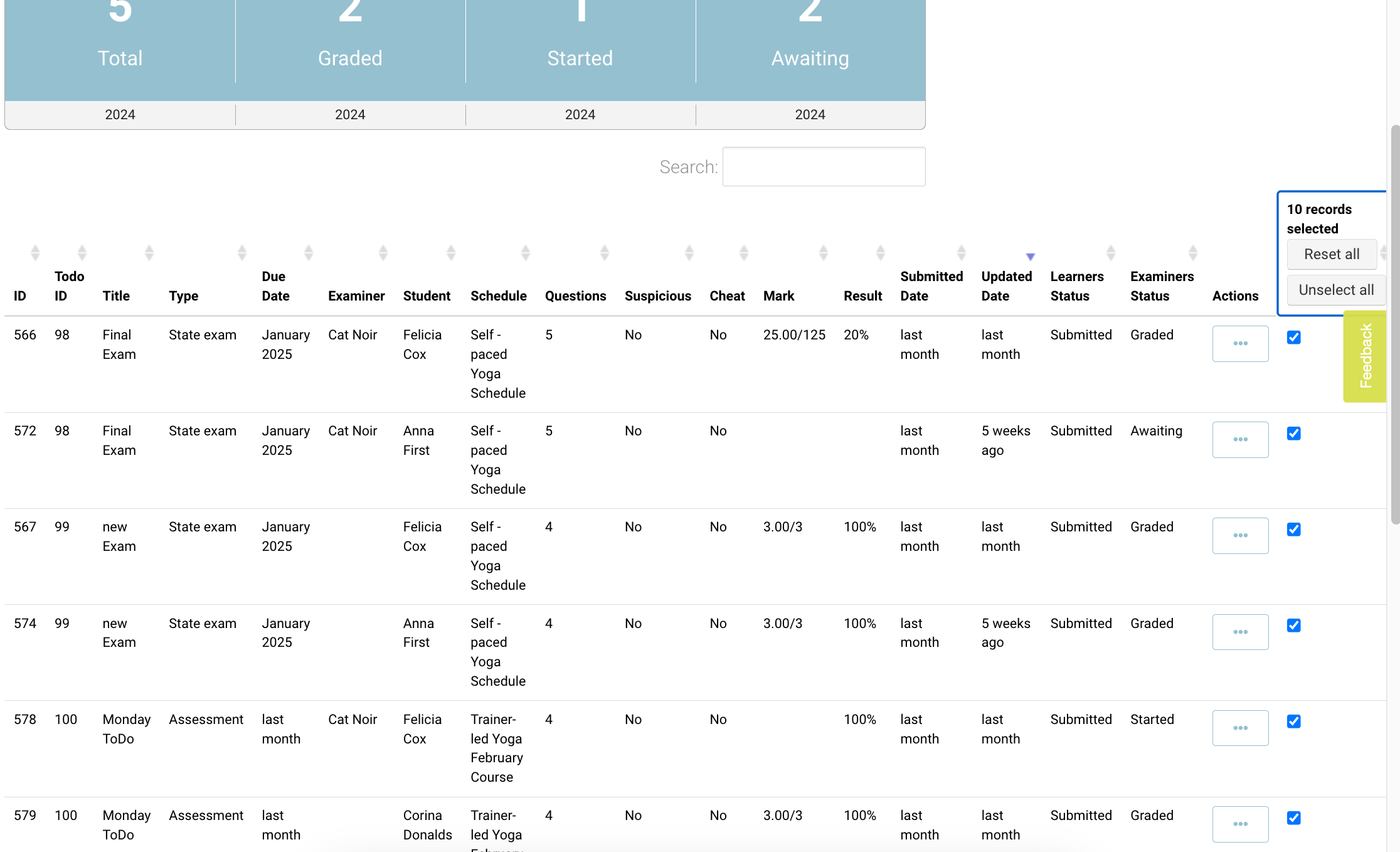Sort the table by Questions column
The height and width of the screenshot is (852, 1400).
[x=604, y=252]
